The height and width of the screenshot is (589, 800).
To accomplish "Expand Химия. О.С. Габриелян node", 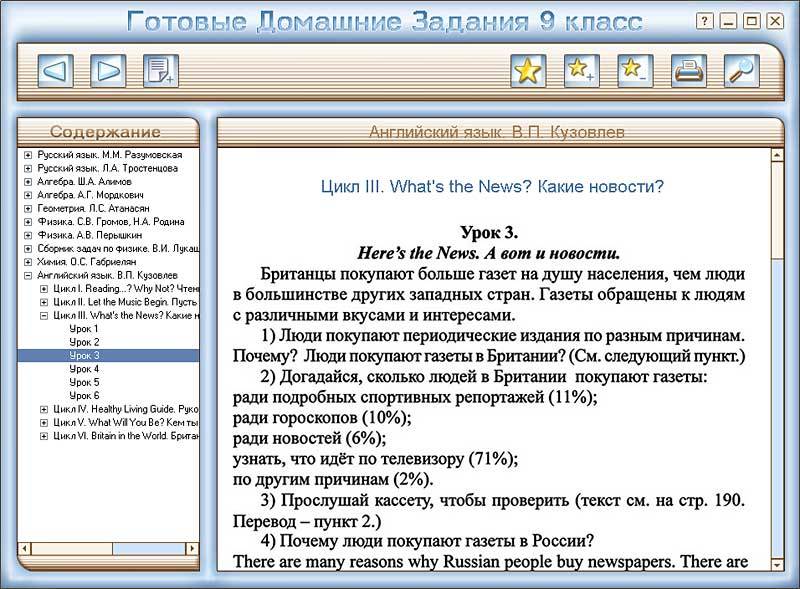I will coord(28,262).
